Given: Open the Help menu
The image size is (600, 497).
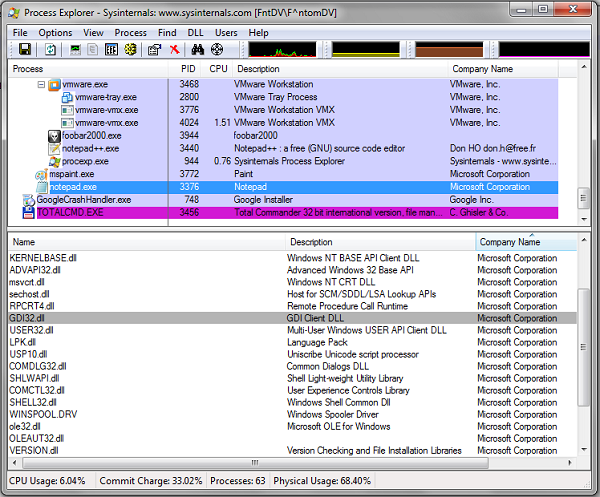Looking at the screenshot, I should (x=259, y=33).
